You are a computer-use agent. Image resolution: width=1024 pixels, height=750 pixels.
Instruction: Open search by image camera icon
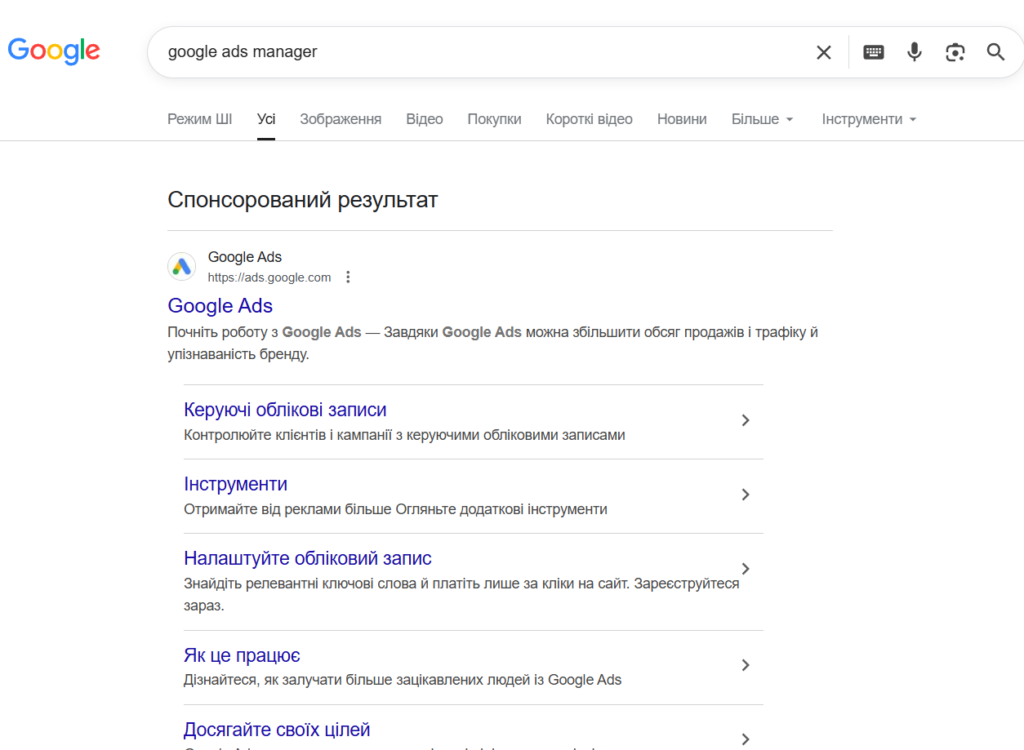pyautogui.click(x=955, y=52)
